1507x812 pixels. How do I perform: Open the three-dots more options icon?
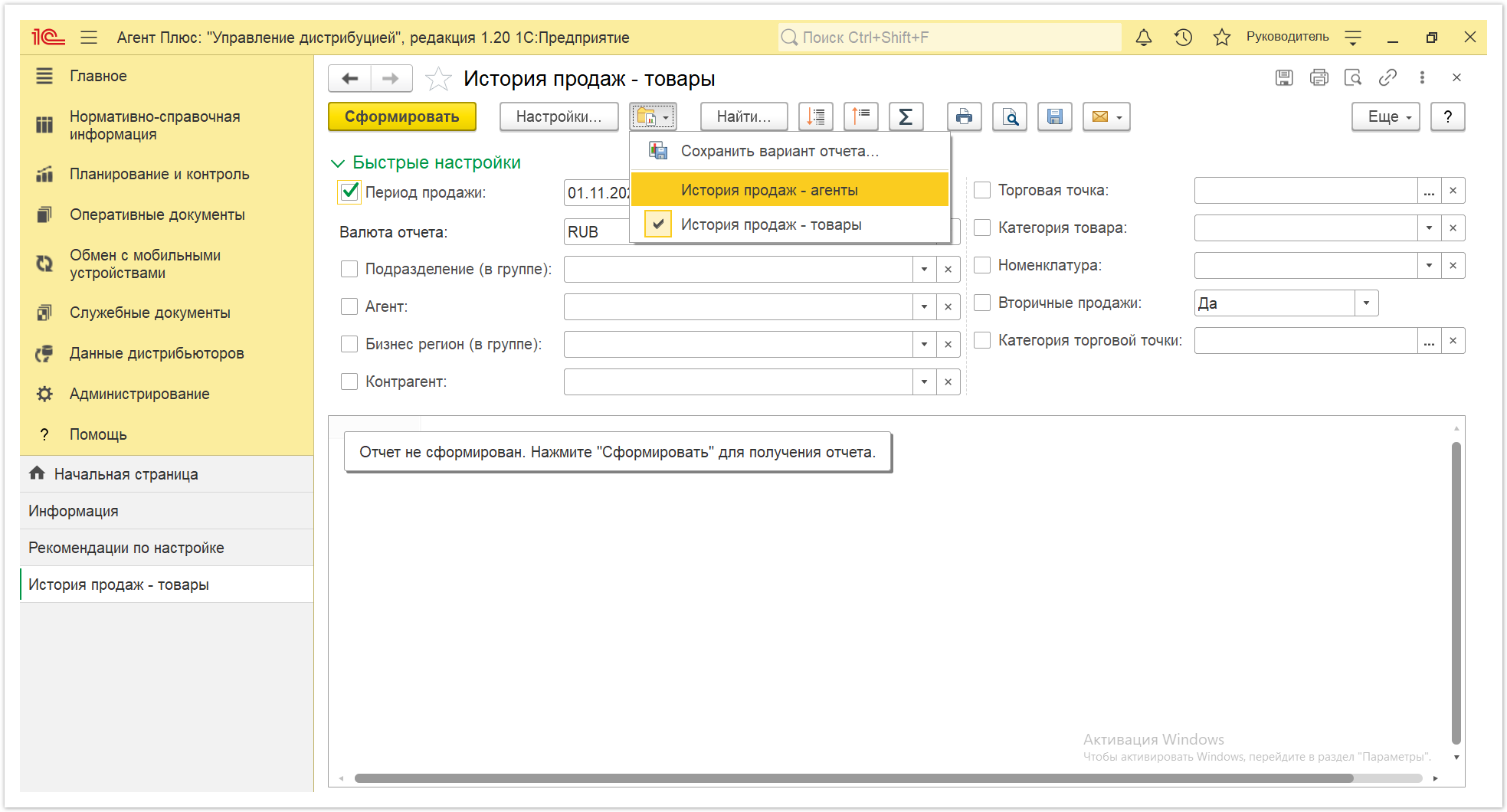coord(1422,77)
